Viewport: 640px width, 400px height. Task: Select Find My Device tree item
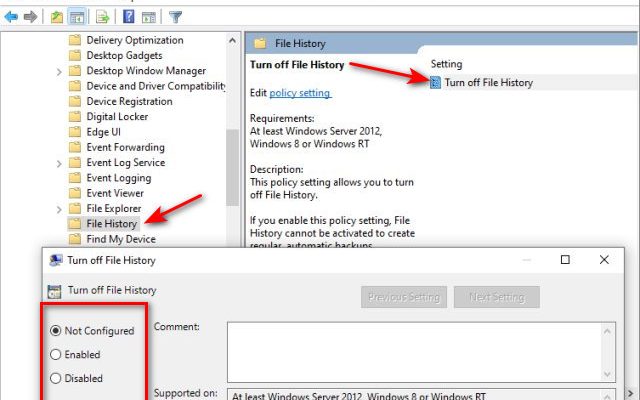coord(121,239)
